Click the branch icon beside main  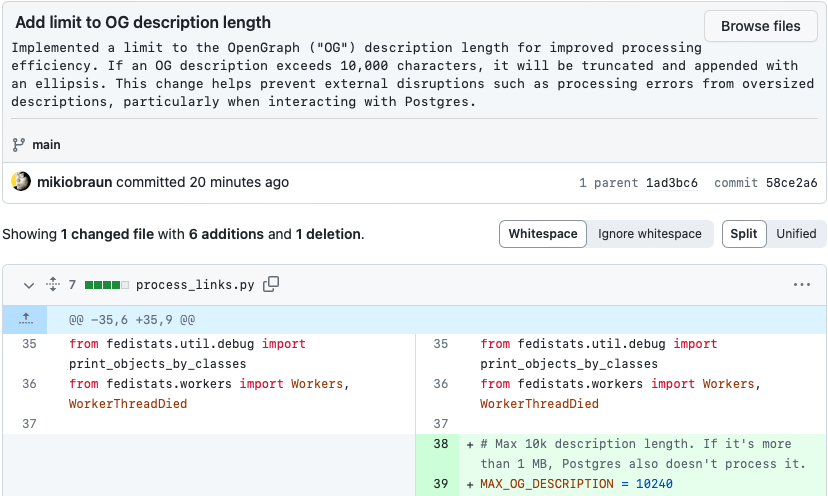(x=19, y=145)
